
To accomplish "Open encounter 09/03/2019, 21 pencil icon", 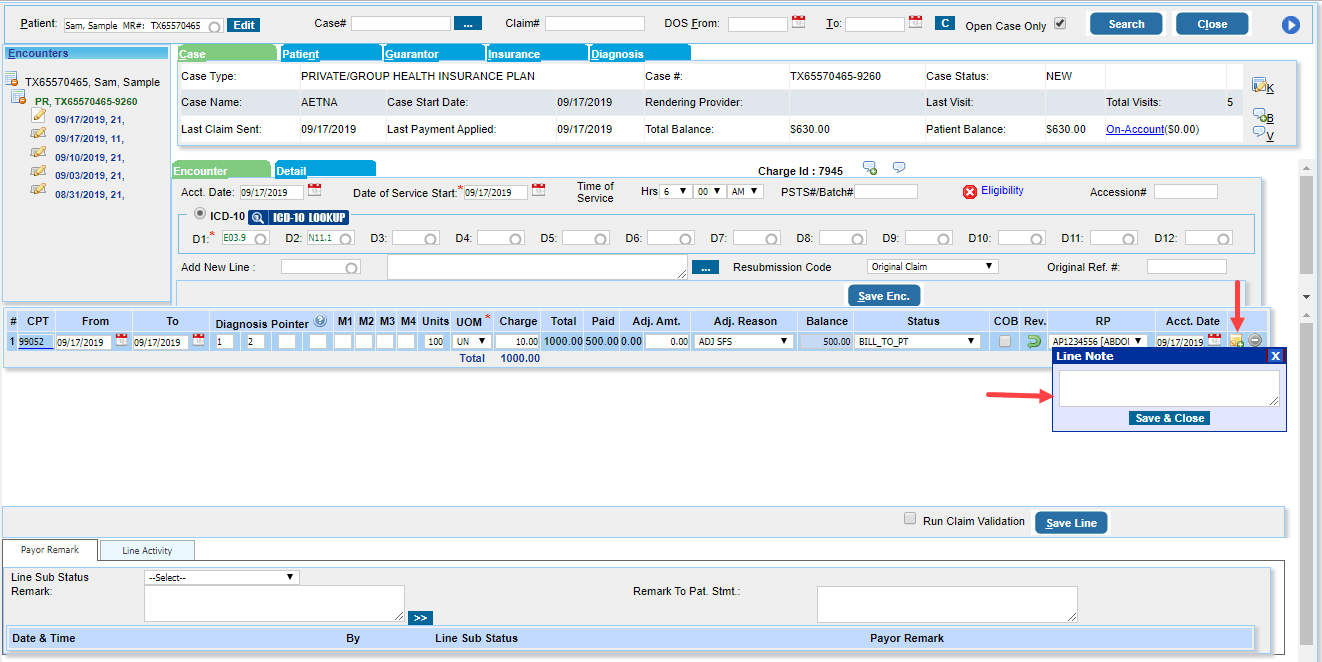I will (x=39, y=170).
